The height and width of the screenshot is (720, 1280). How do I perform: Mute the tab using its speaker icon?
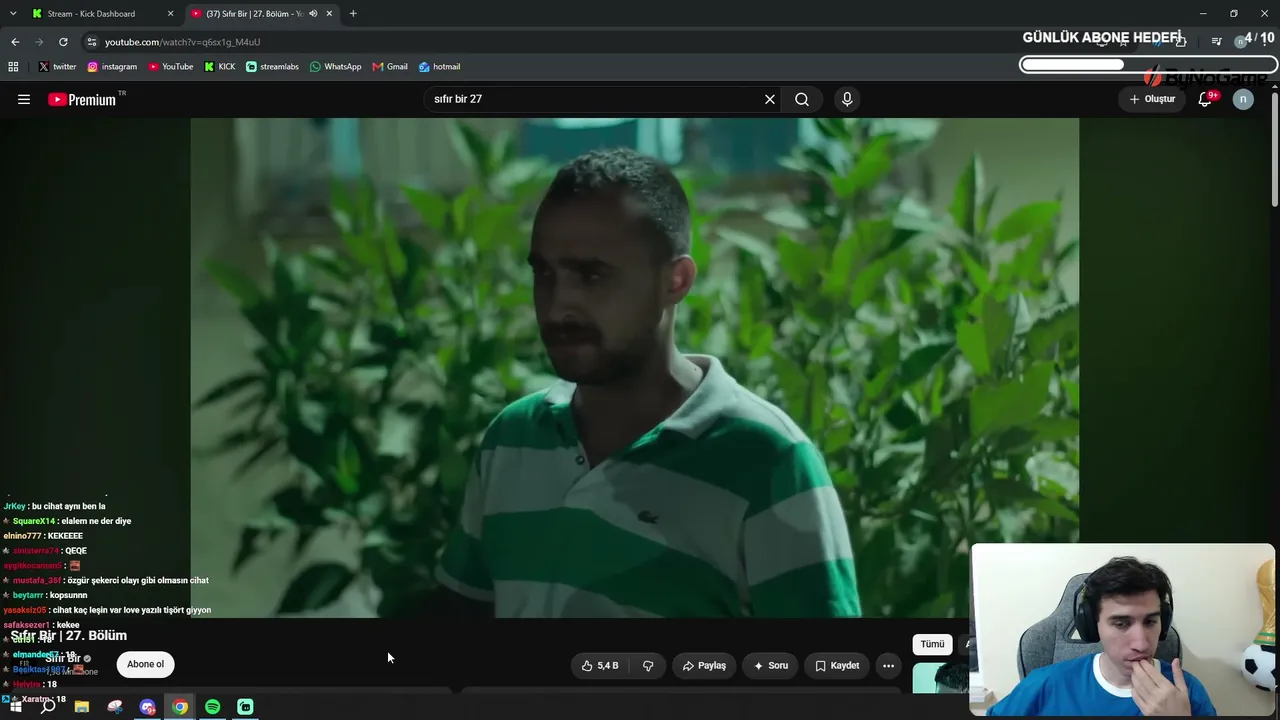pyautogui.click(x=313, y=14)
